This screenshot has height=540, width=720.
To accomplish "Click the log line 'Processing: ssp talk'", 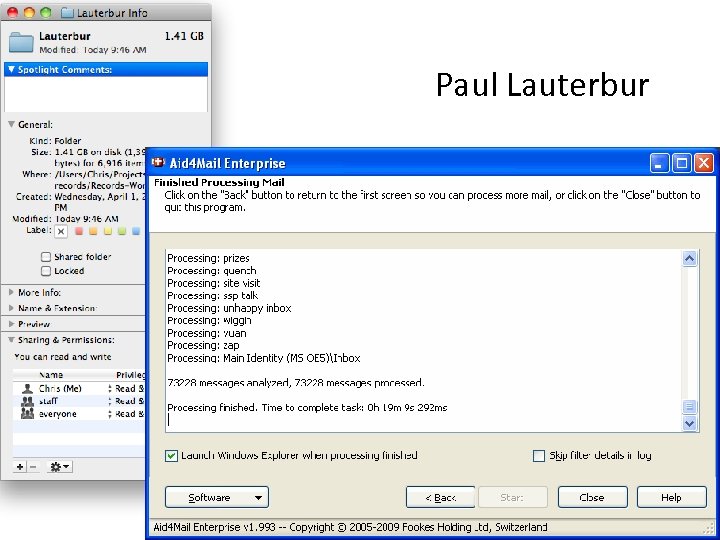I will pos(213,296).
